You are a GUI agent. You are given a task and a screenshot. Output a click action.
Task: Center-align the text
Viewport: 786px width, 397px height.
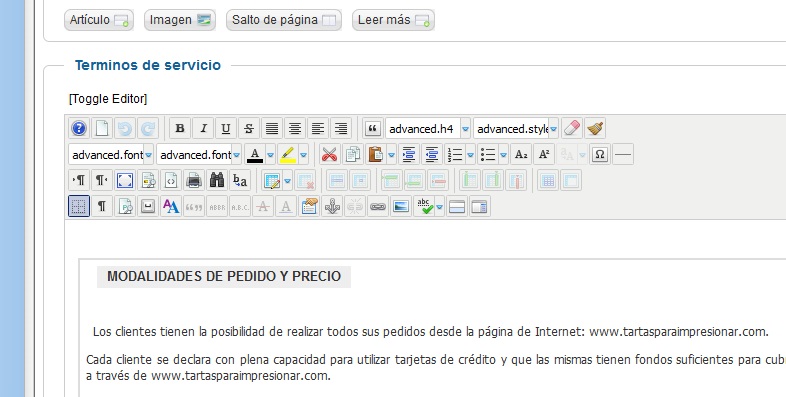coord(295,129)
